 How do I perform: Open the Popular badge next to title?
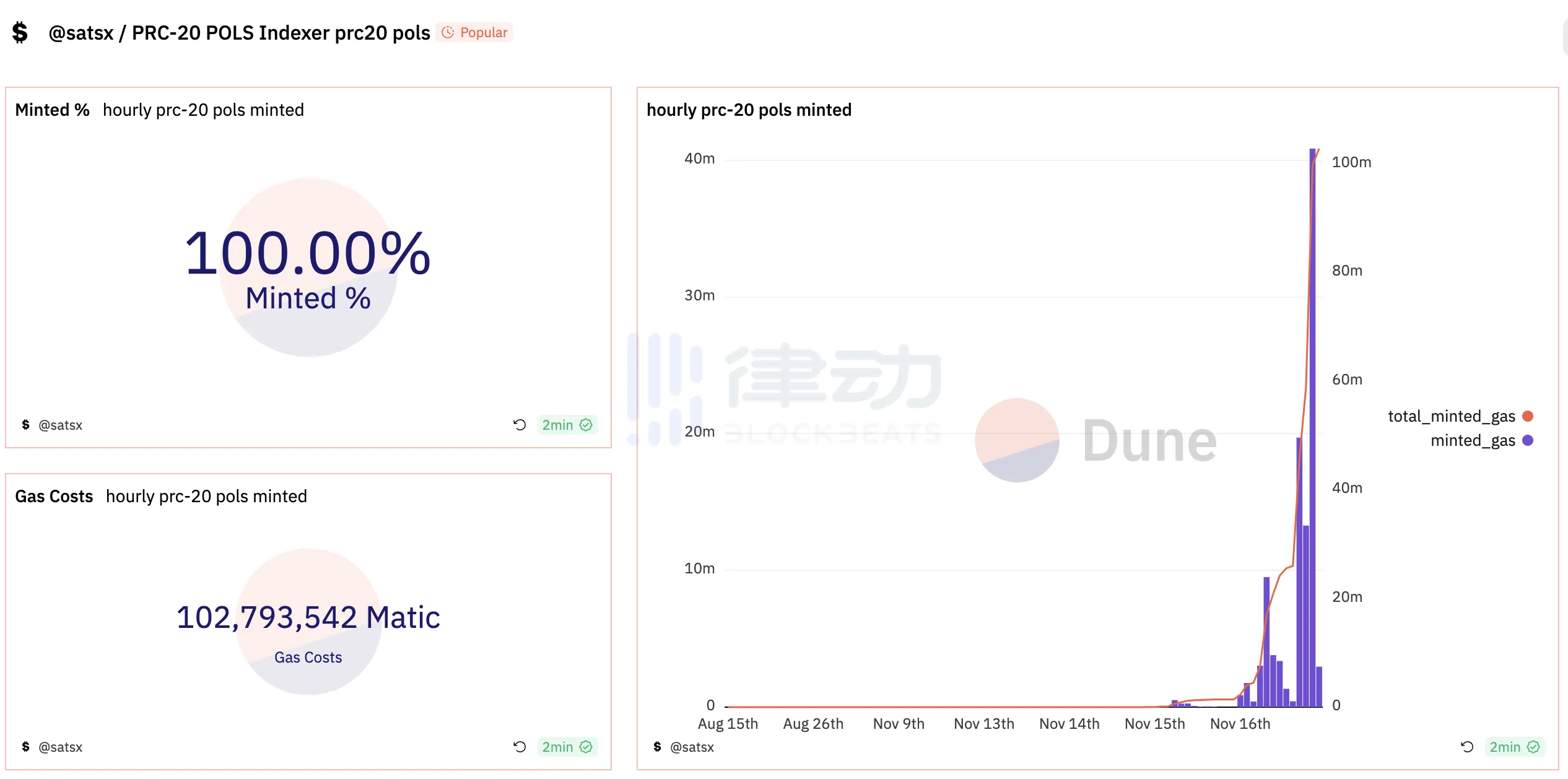point(474,32)
